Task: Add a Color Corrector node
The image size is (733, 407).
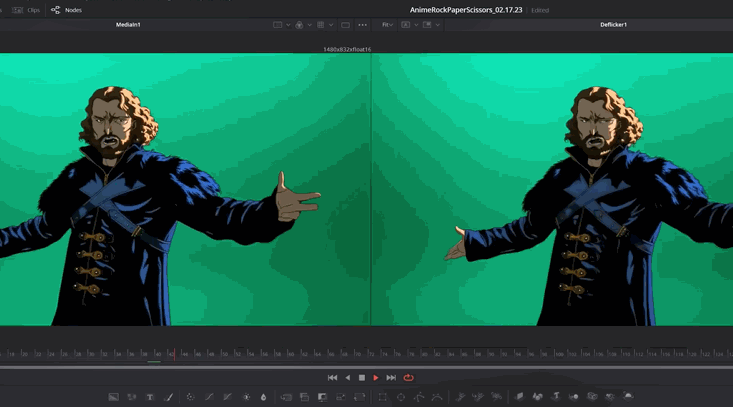Action: (190, 397)
